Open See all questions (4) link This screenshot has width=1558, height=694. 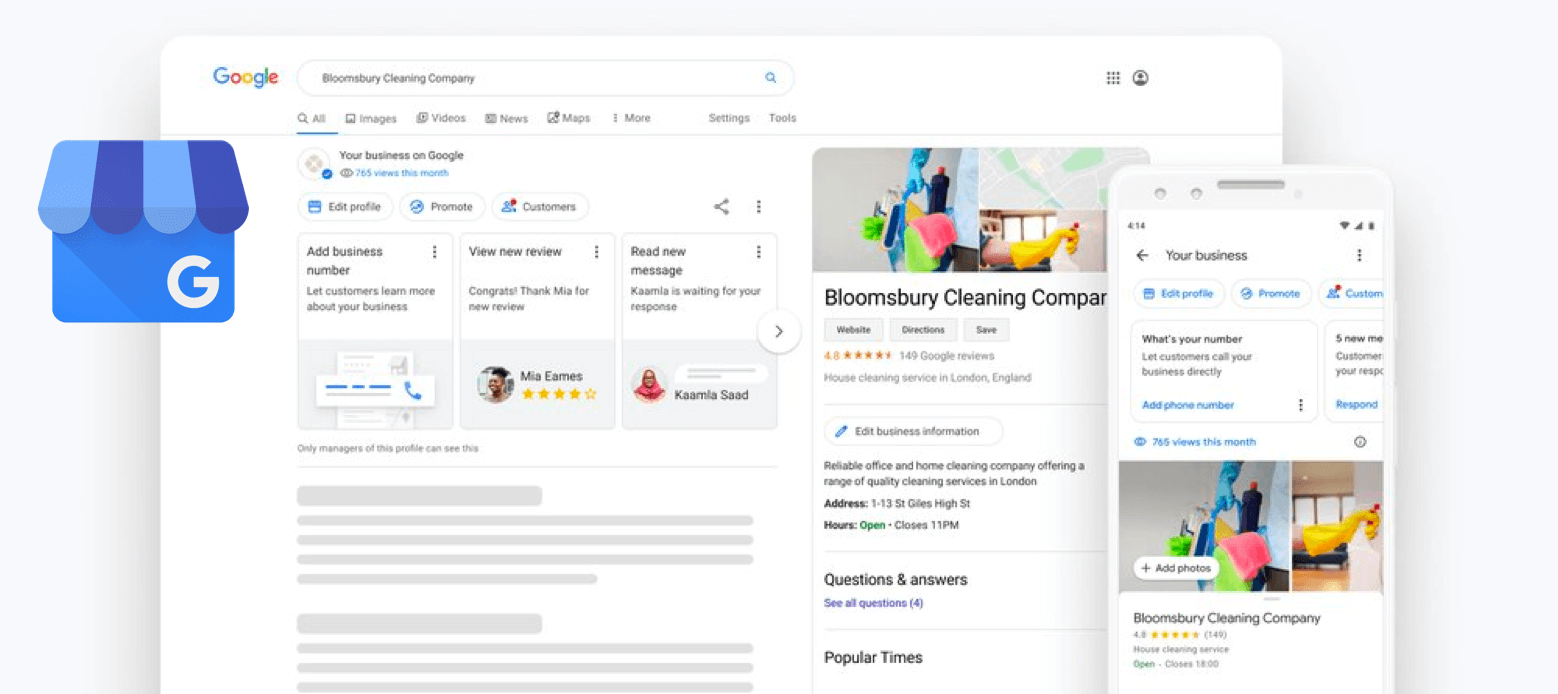(873, 603)
